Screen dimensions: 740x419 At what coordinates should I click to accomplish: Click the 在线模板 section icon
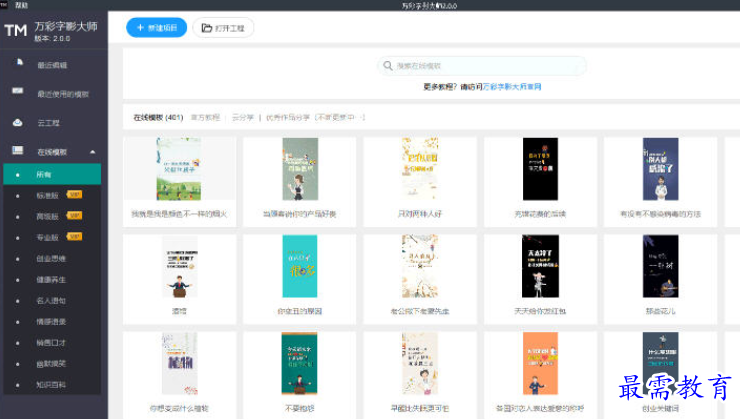(x=17, y=150)
